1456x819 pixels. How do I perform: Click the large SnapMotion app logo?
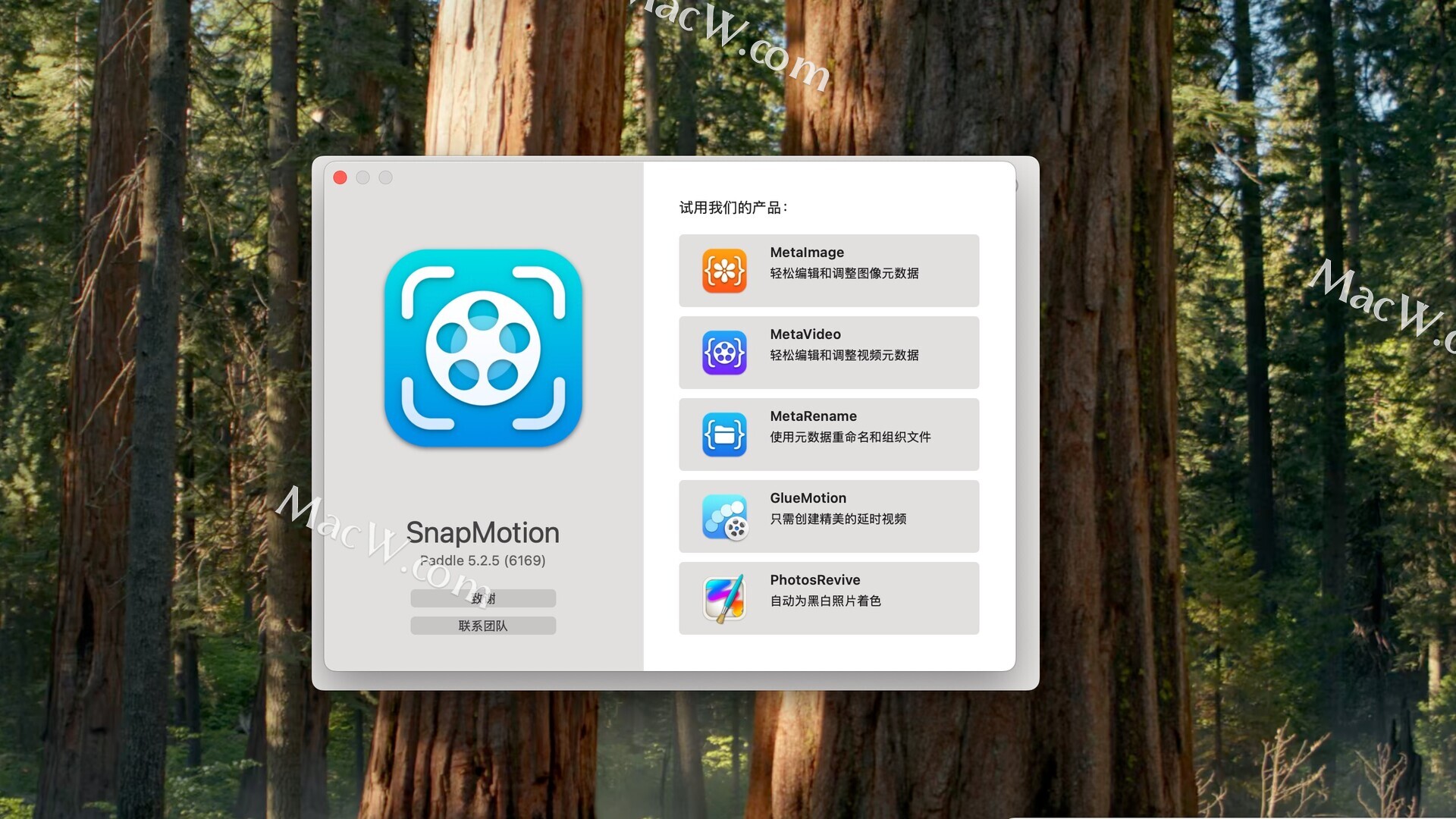tap(483, 348)
